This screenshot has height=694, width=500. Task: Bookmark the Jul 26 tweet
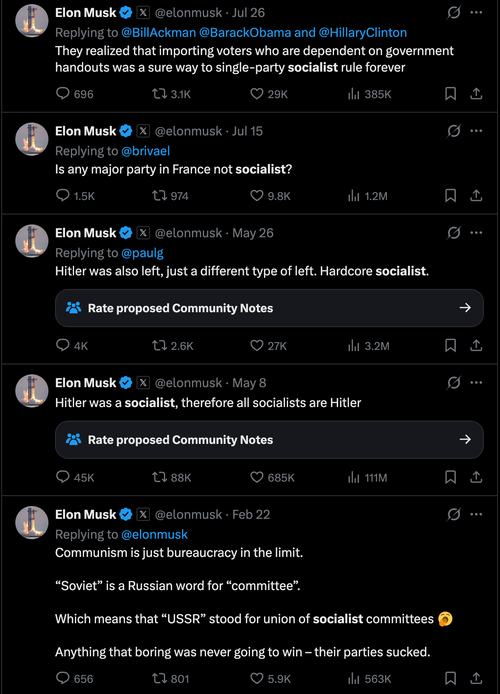pos(450,94)
